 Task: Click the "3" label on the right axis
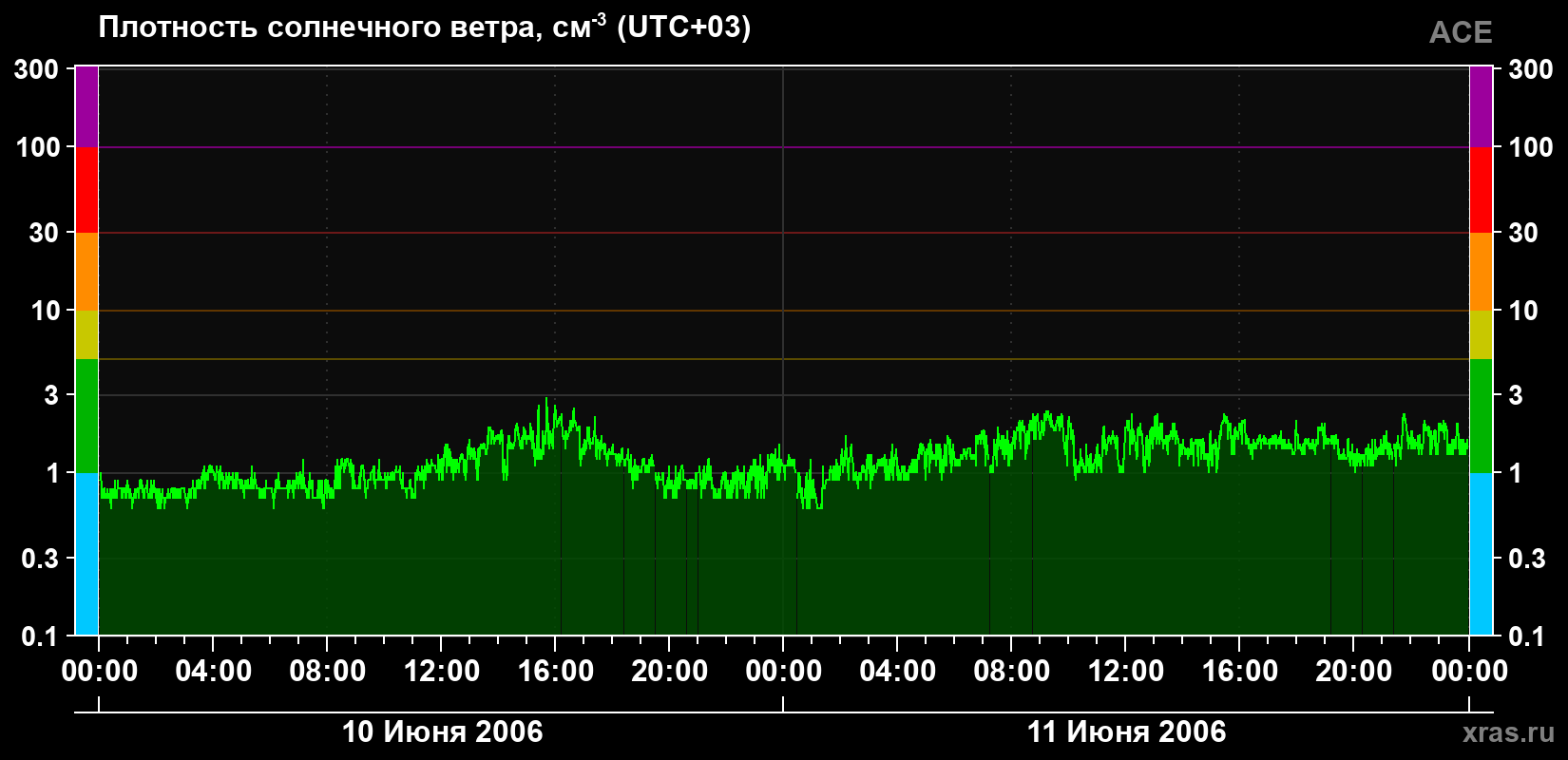(1516, 394)
